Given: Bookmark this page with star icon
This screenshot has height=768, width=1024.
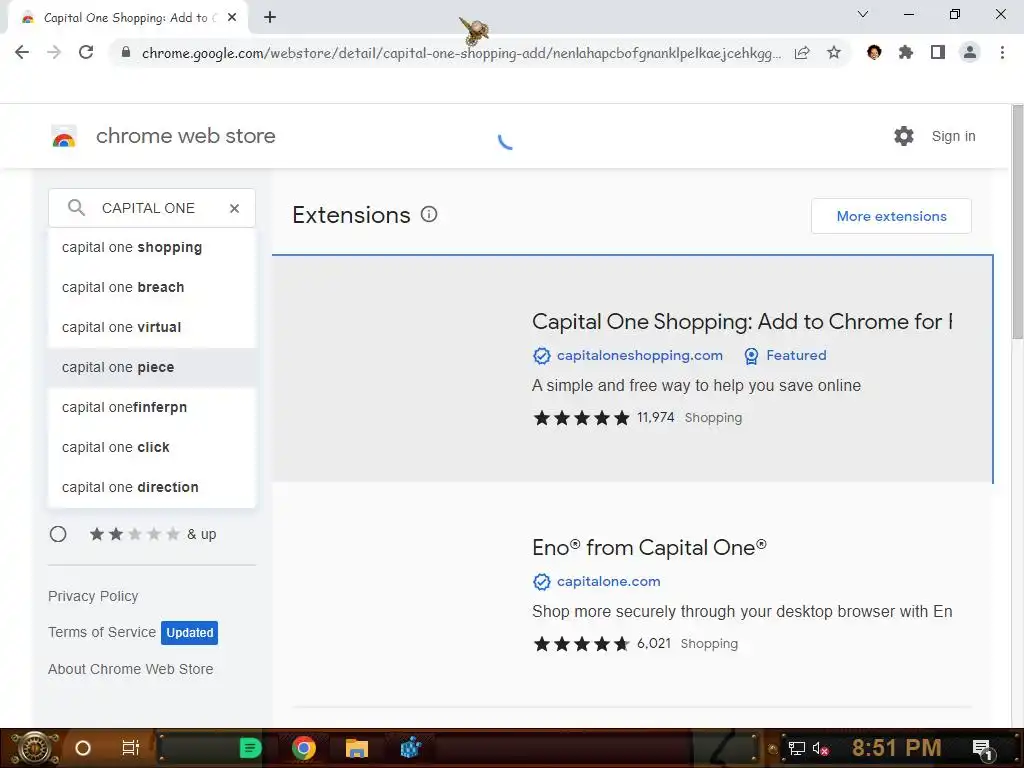Looking at the screenshot, I should pos(834,52).
